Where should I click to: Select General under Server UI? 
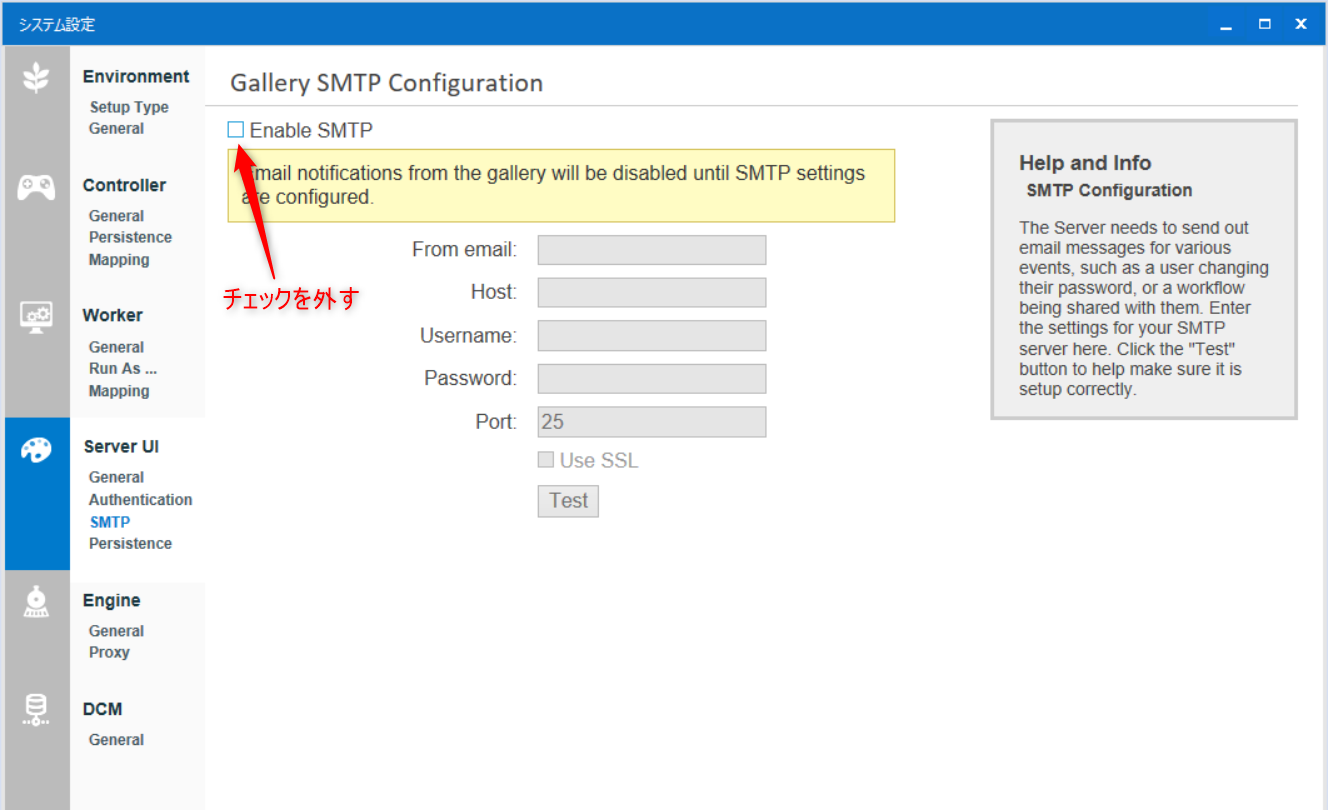116,477
